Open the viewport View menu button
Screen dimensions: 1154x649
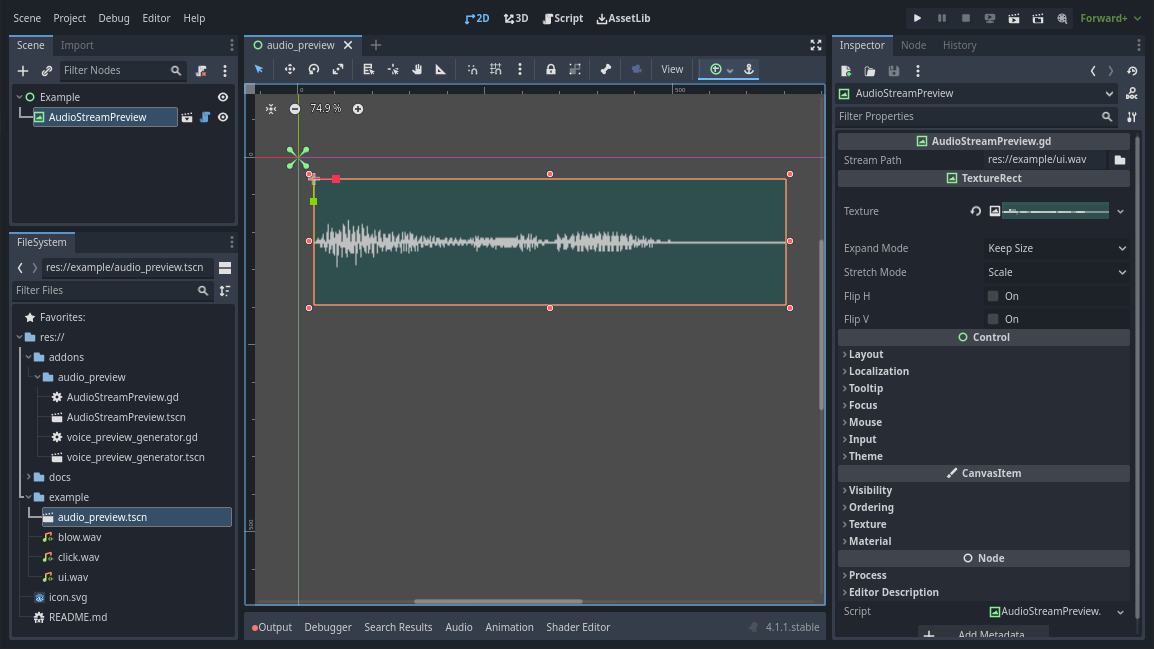tap(672, 69)
